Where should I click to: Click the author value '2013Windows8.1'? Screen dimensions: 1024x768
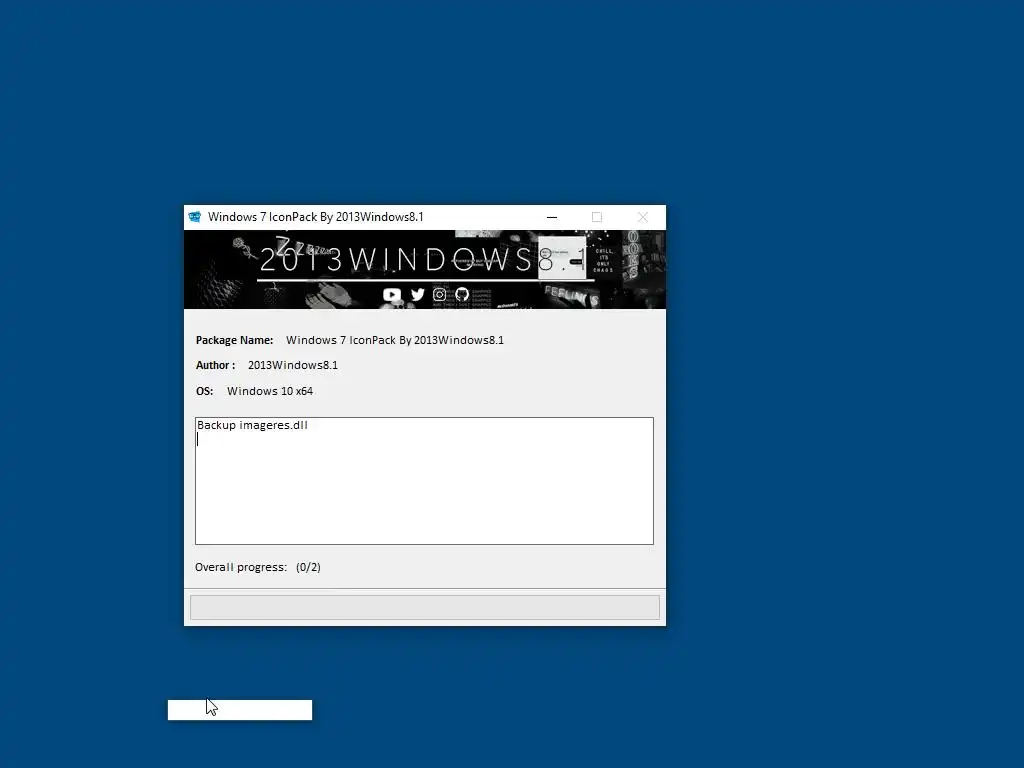click(x=293, y=365)
